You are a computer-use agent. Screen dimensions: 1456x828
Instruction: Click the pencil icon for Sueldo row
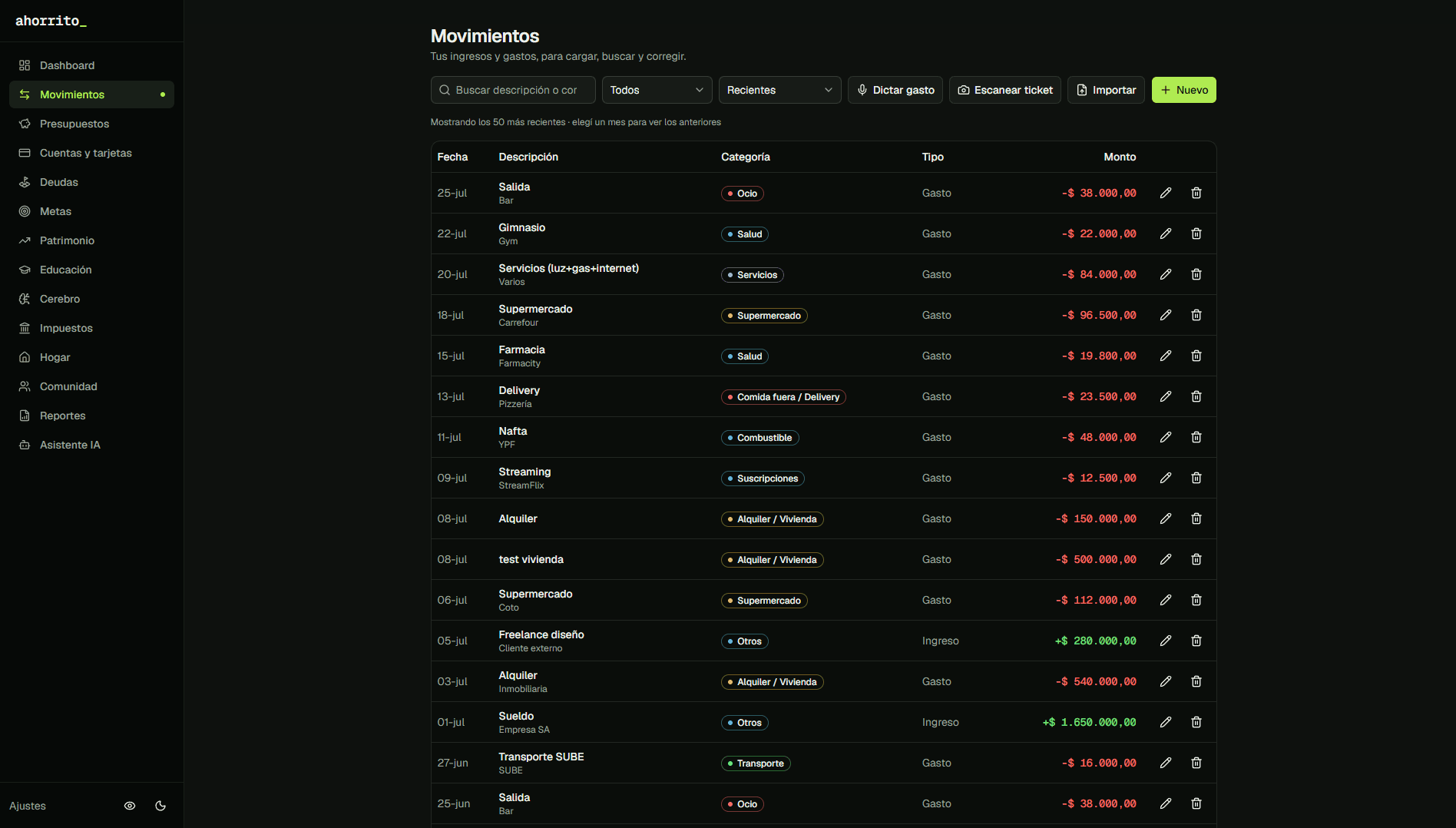pyautogui.click(x=1165, y=722)
